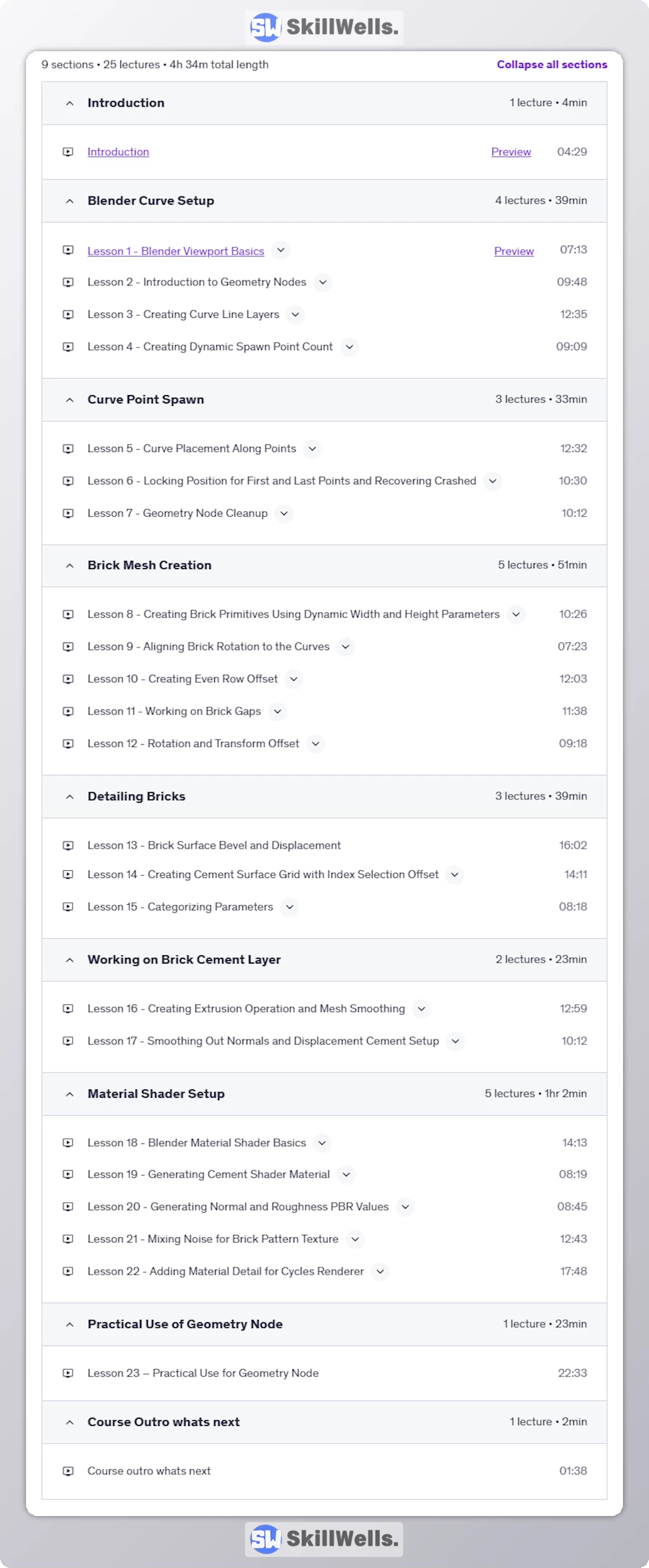The height and width of the screenshot is (1568, 649).
Task: Click the video icon beside Lesson 7
Action: click(68, 513)
